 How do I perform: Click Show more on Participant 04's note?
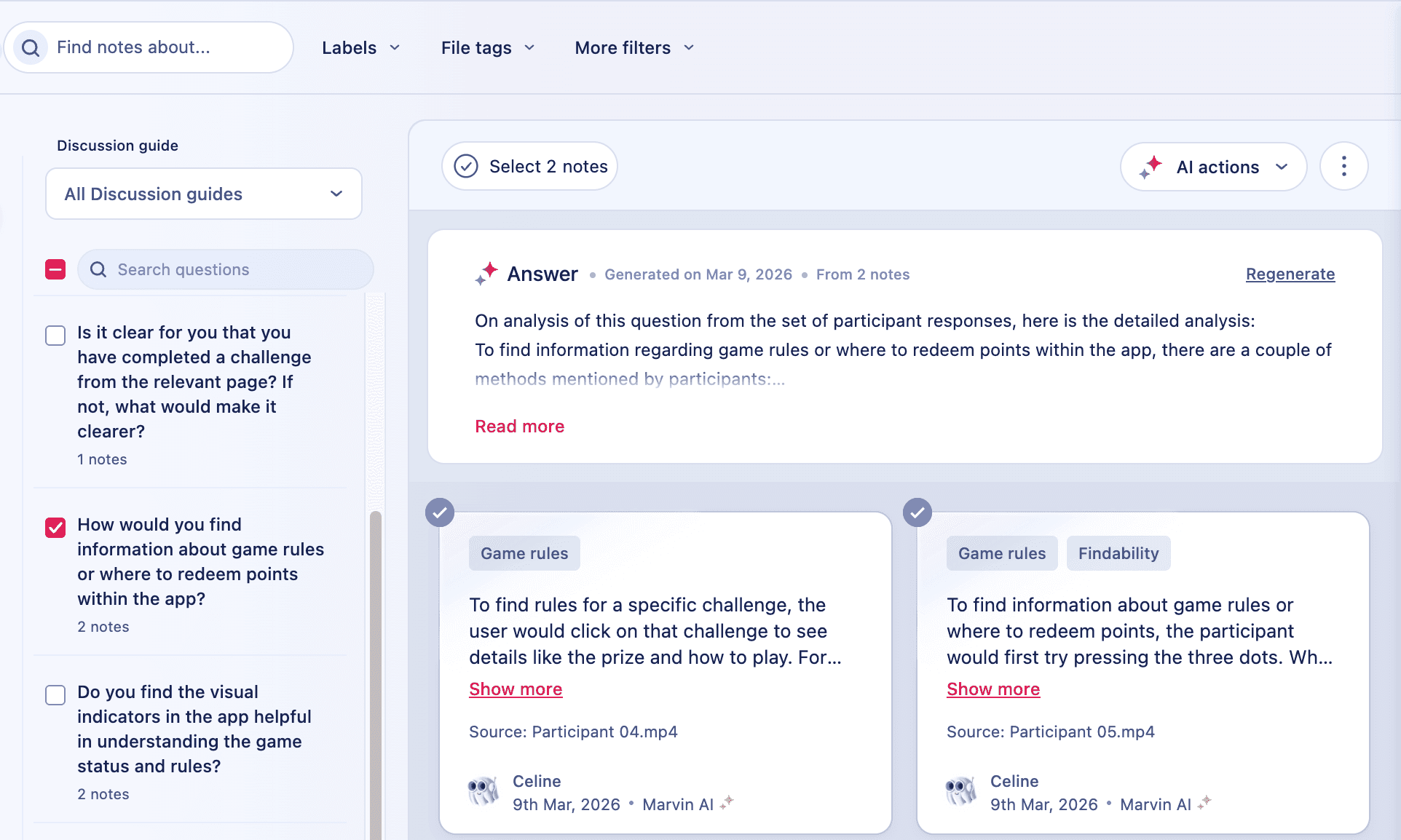click(x=516, y=689)
